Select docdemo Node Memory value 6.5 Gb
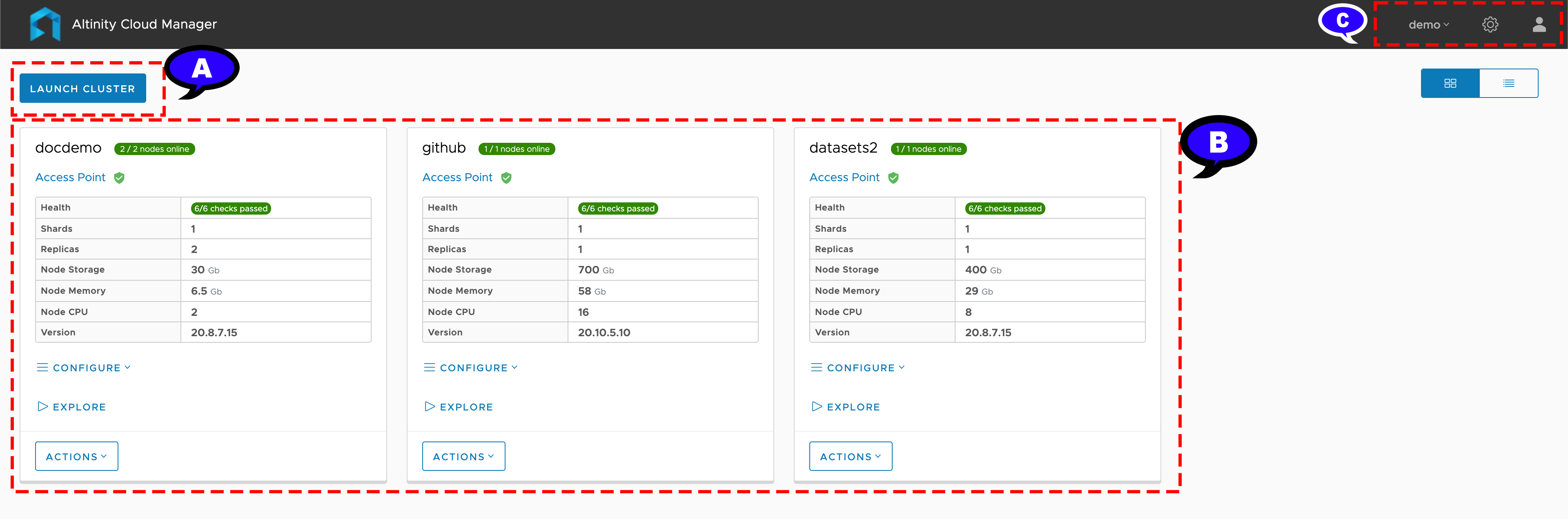Viewport: 1568px width, 519px height. tap(206, 291)
